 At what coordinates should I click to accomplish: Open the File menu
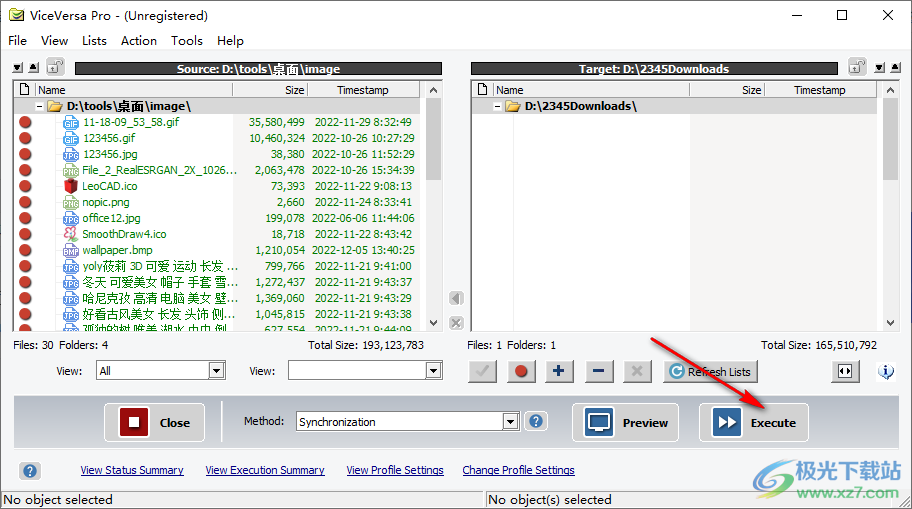[17, 41]
